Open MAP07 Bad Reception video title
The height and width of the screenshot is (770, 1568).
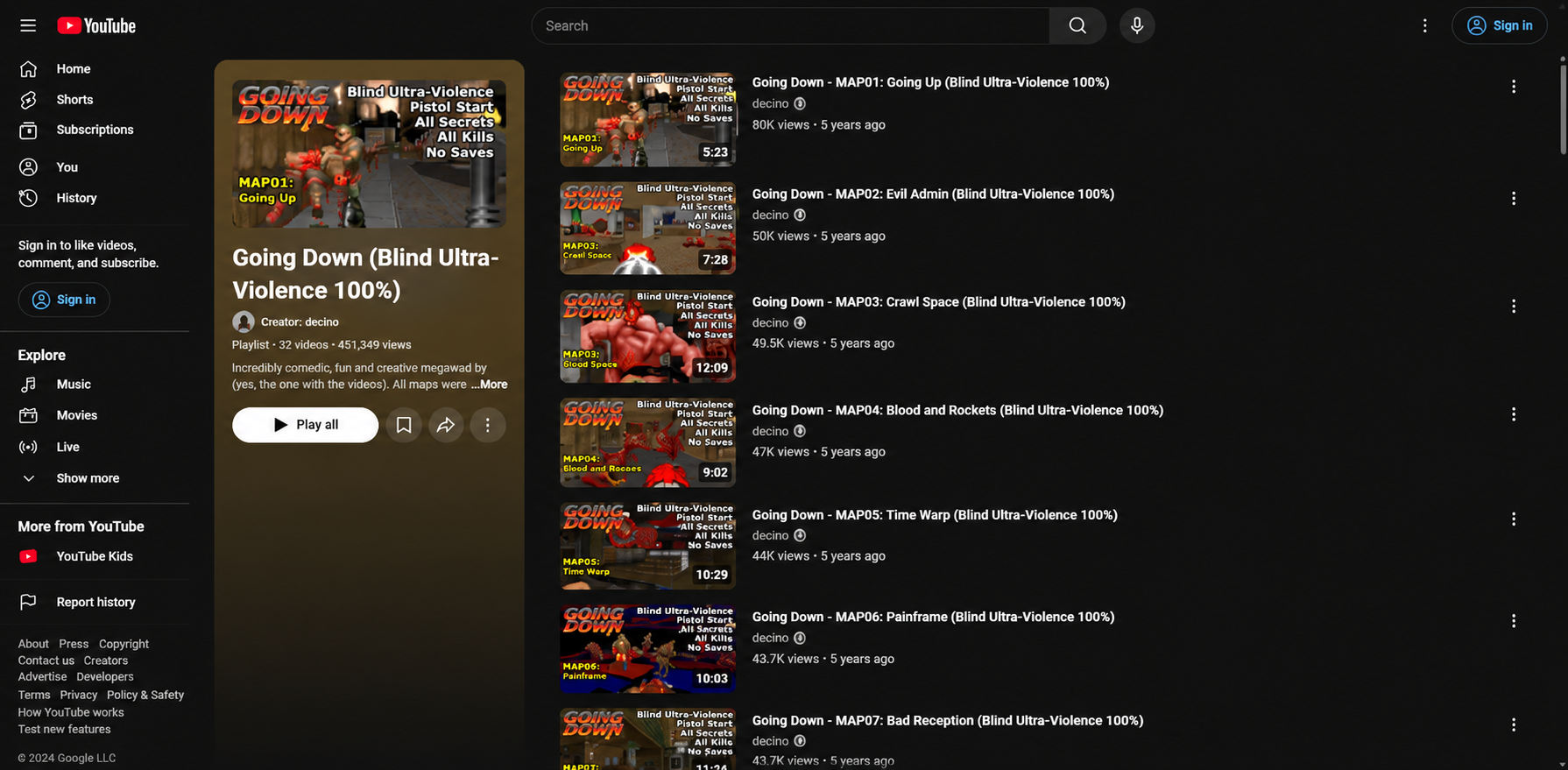click(948, 720)
